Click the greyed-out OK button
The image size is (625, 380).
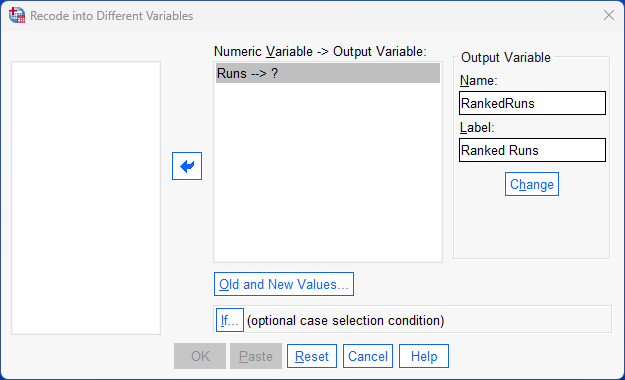200,356
